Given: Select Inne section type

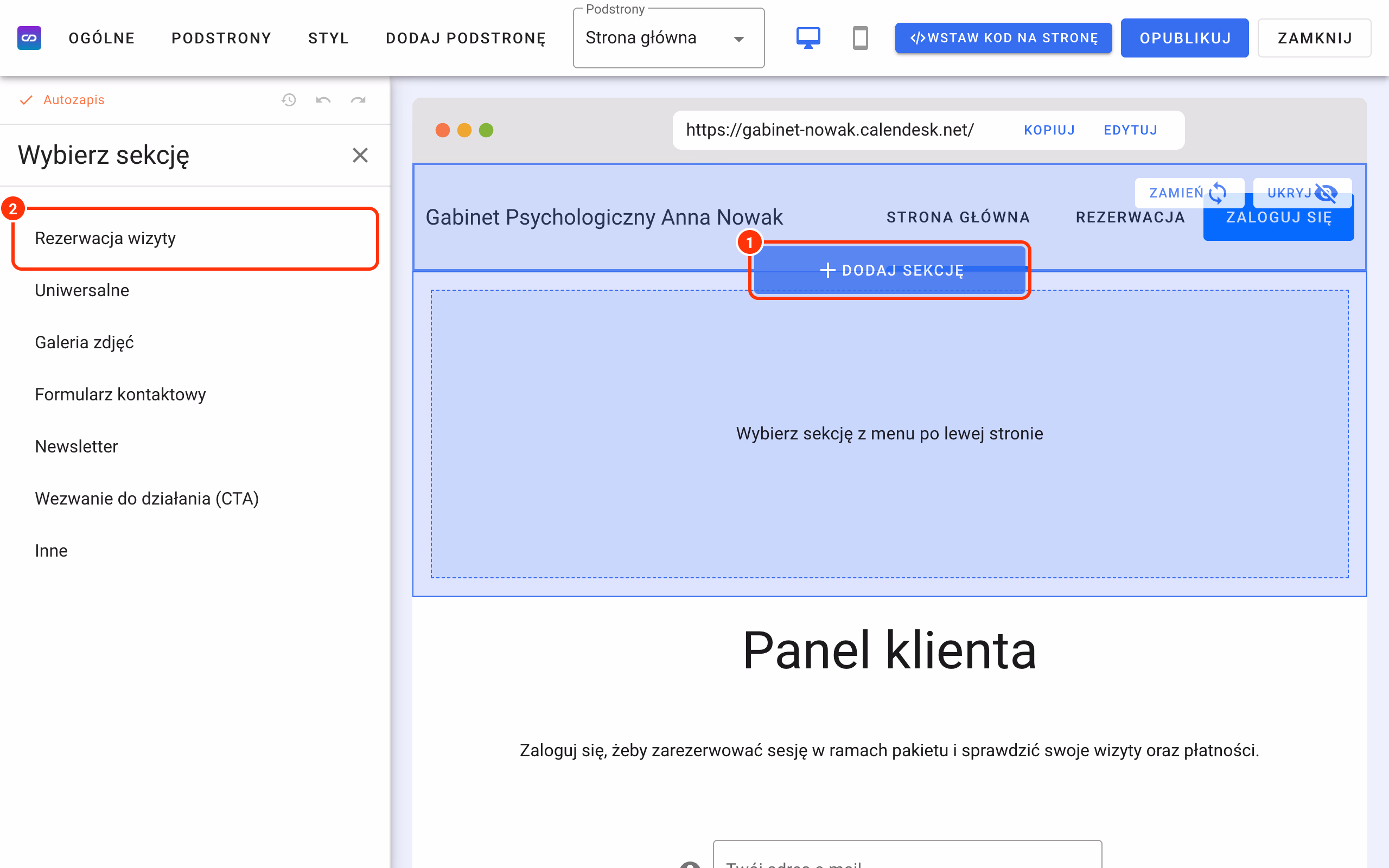Looking at the screenshot, I should pyautogui.click(x=195, y=551).
